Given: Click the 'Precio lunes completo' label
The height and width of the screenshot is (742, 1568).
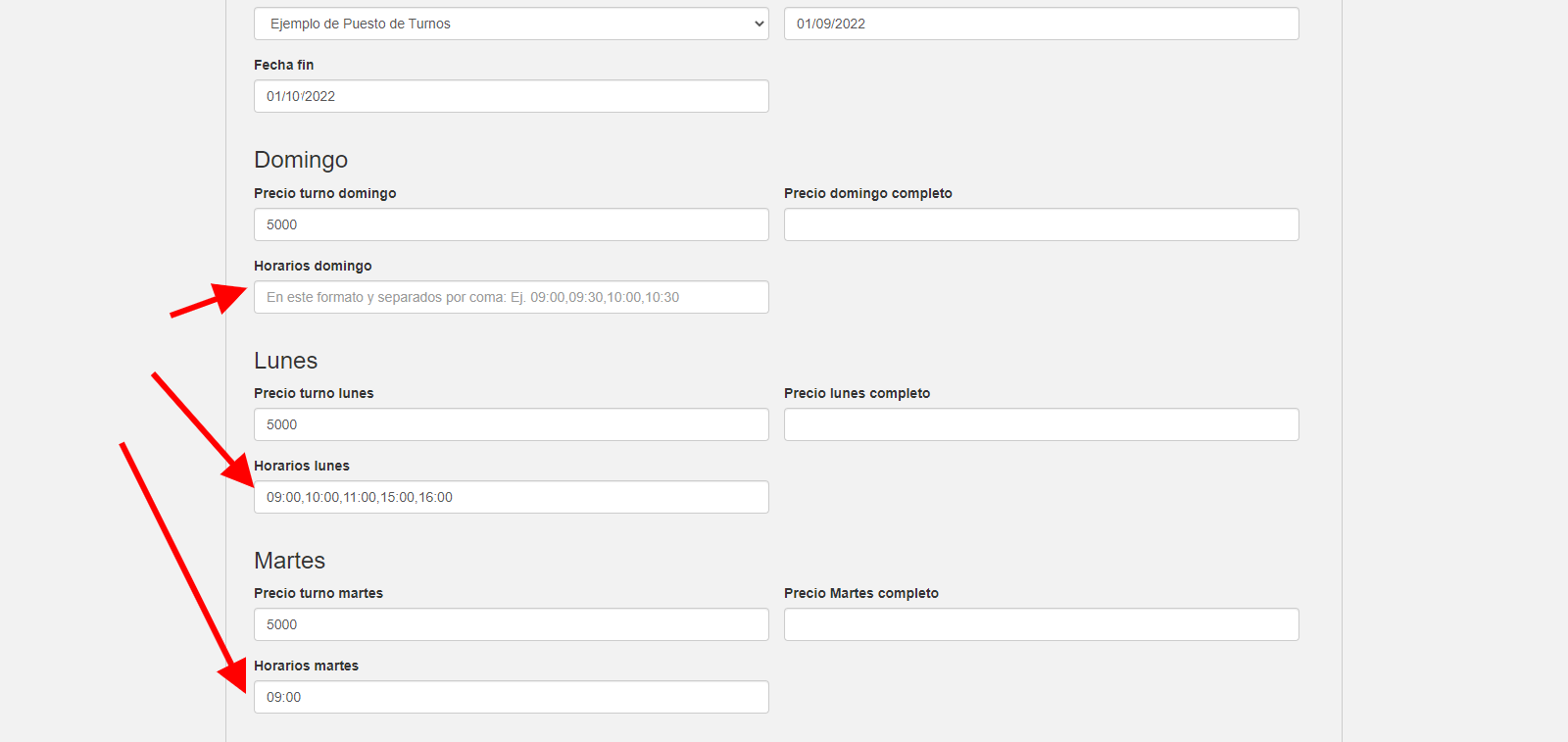Looking at the screenshot, I should click(857, 393).
